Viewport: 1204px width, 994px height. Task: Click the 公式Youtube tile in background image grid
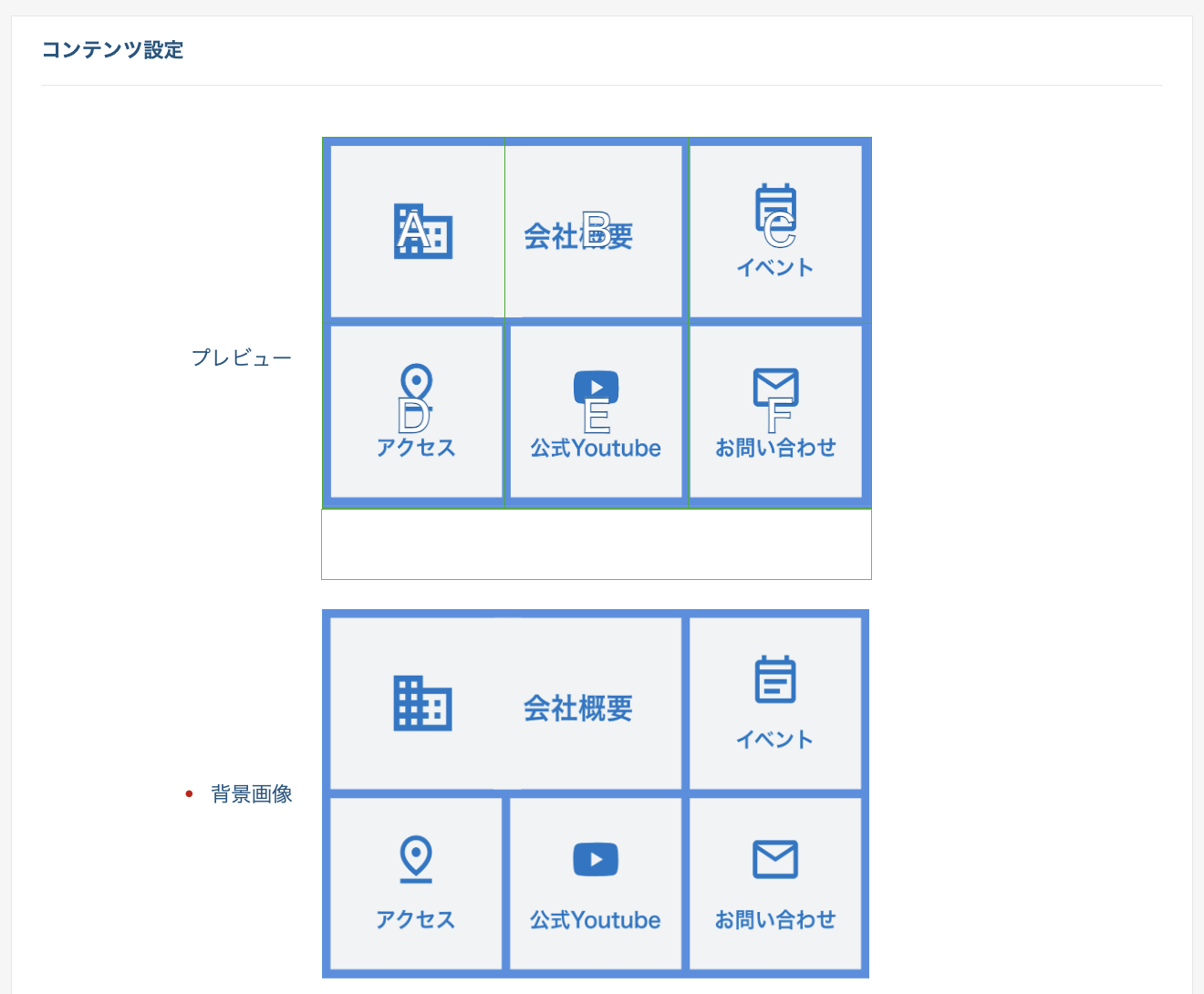pos(596,884)
